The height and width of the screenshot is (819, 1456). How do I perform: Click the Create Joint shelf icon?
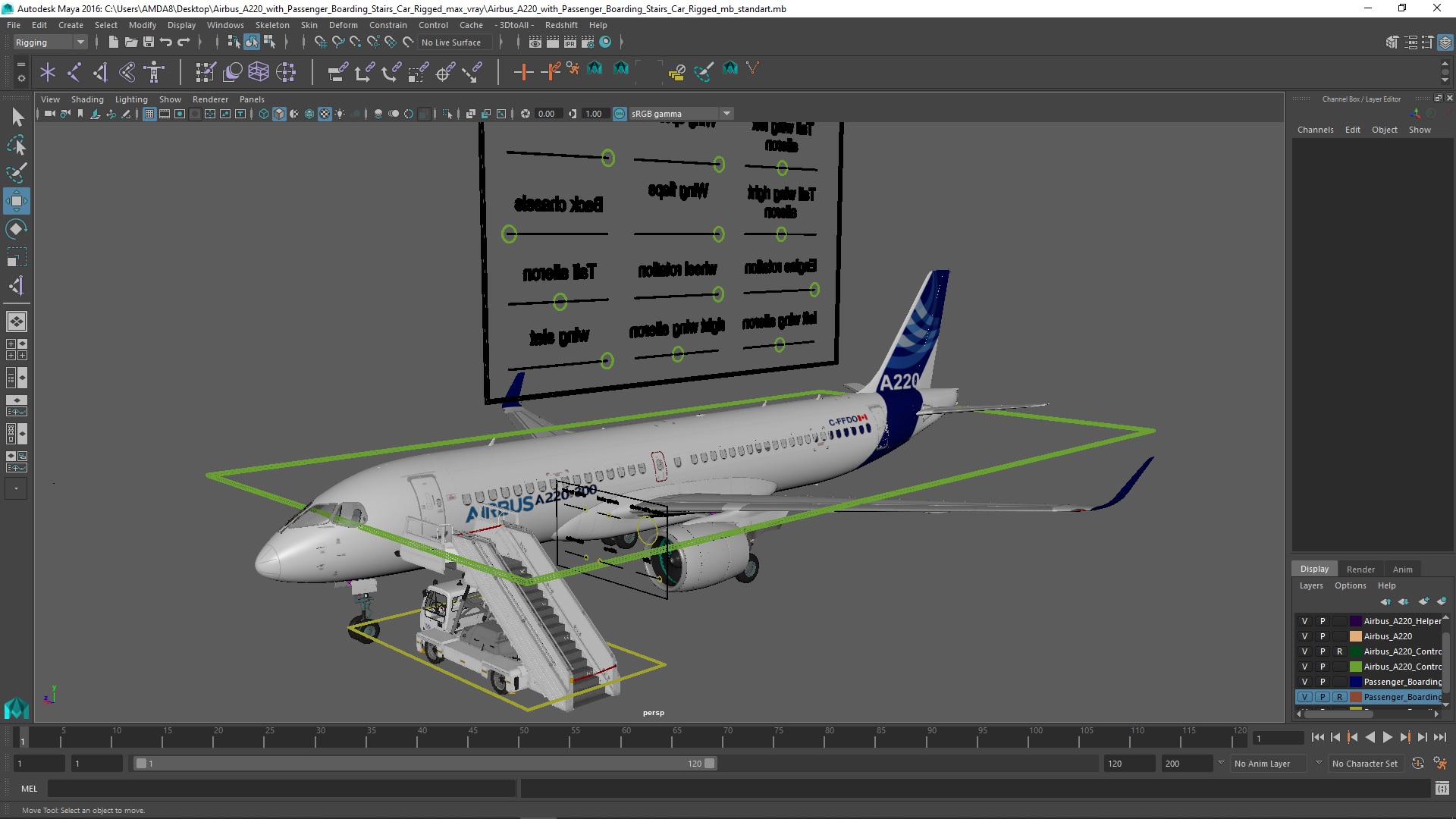(x=74, y=72)
